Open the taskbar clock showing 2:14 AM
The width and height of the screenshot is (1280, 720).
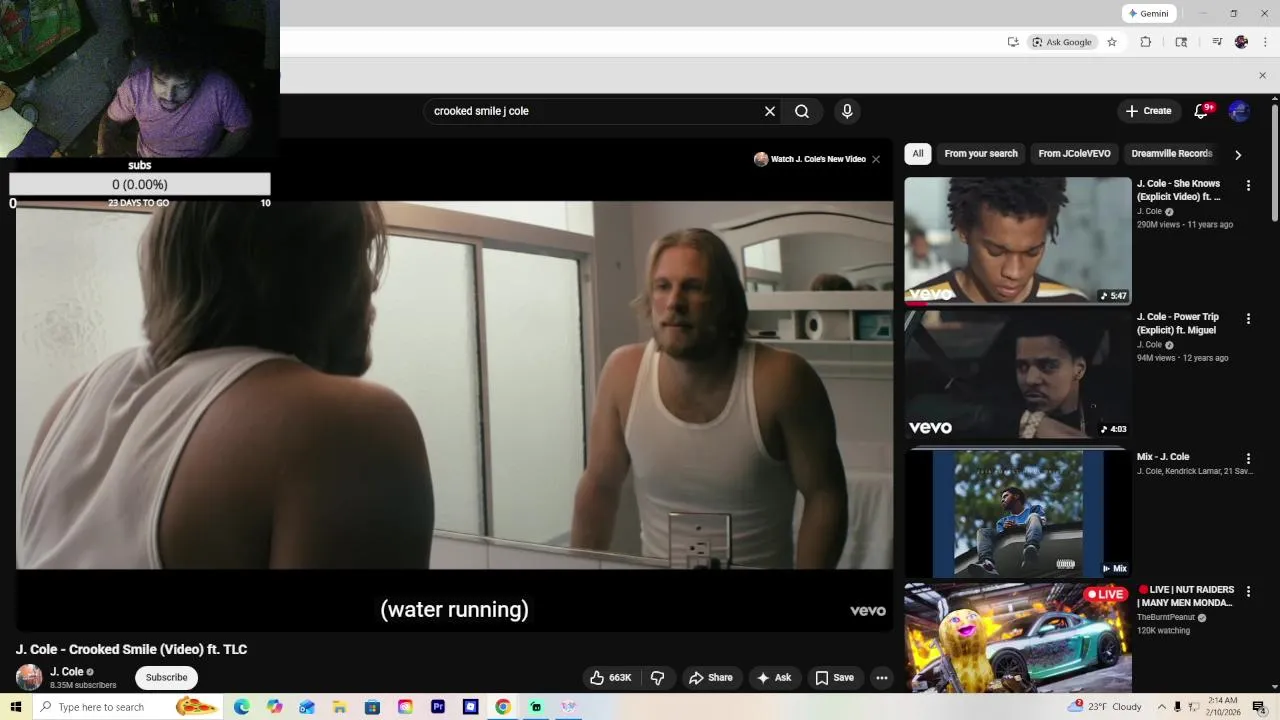(1223, 707)
